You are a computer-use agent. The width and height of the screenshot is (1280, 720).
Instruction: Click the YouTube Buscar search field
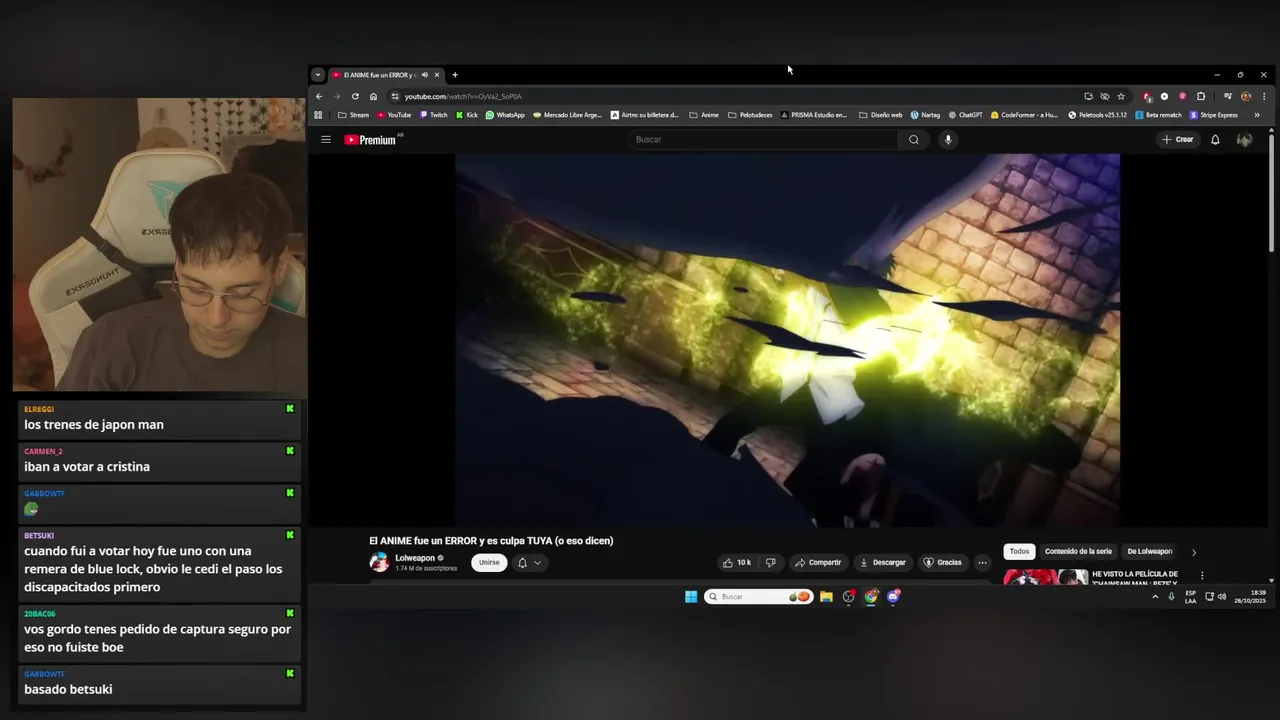pos(763,140)
